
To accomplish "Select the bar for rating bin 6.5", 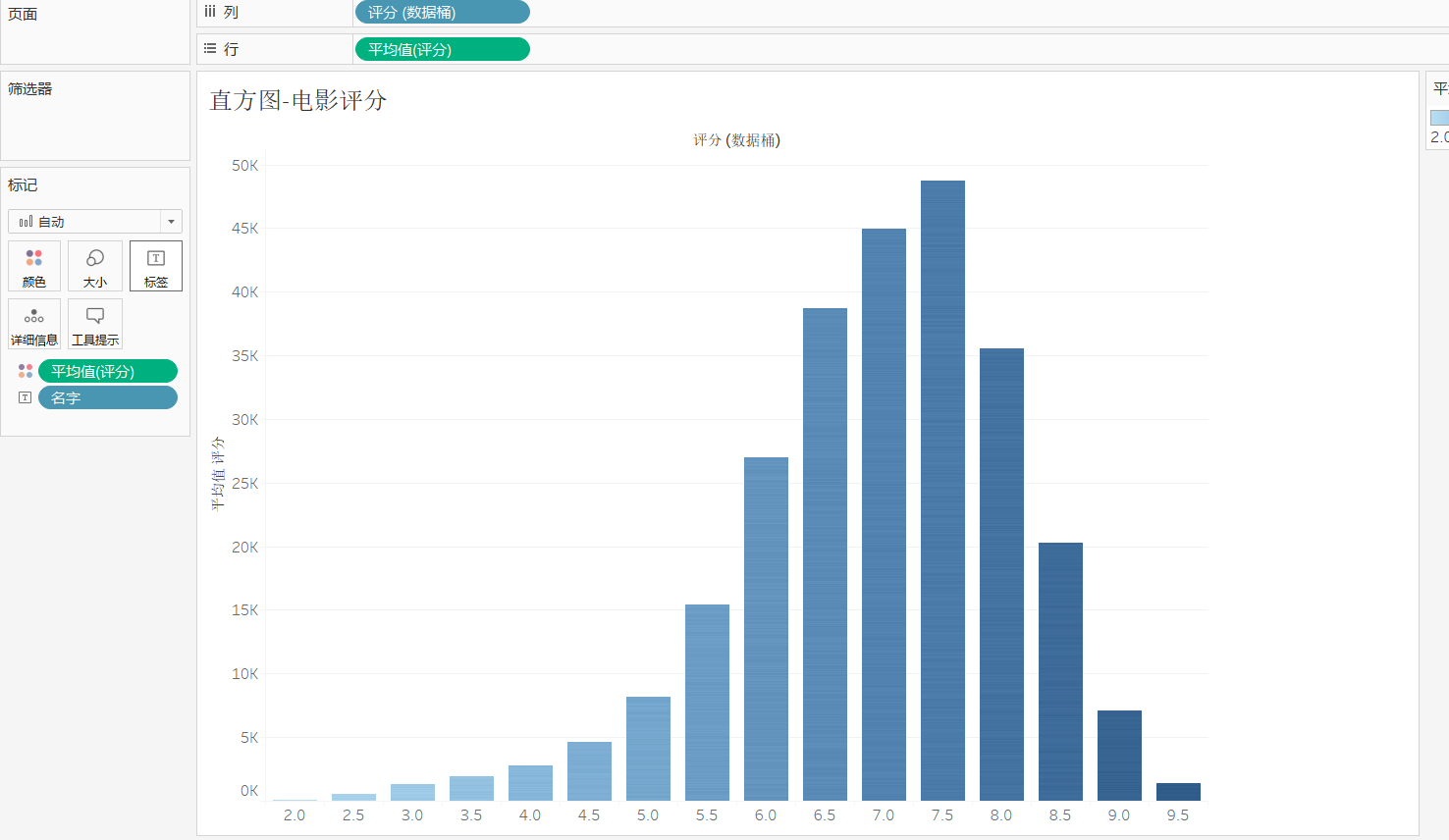I will 825,554.
